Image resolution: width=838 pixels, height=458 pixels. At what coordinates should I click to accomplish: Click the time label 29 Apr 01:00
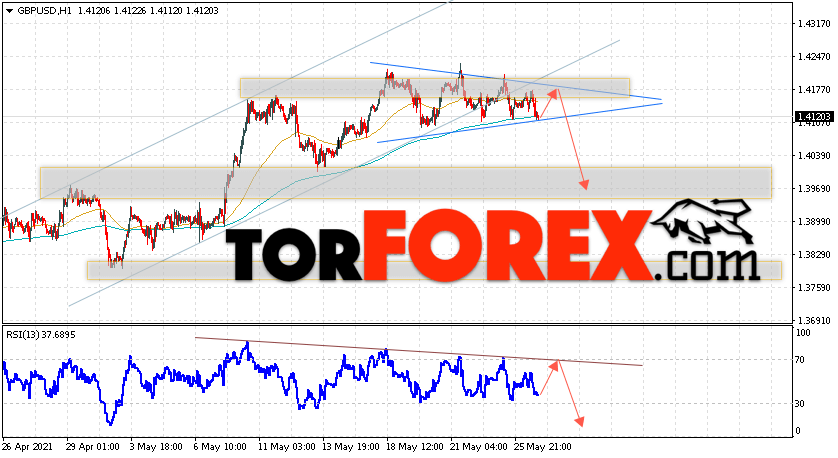click(x=91, y=446)
